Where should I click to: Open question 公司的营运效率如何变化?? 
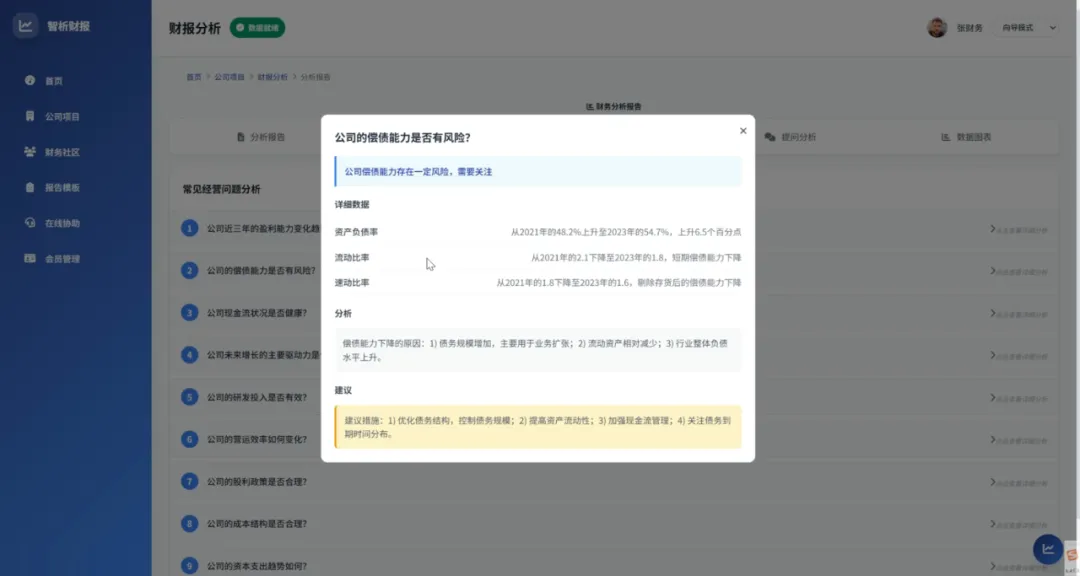point(257,439)
